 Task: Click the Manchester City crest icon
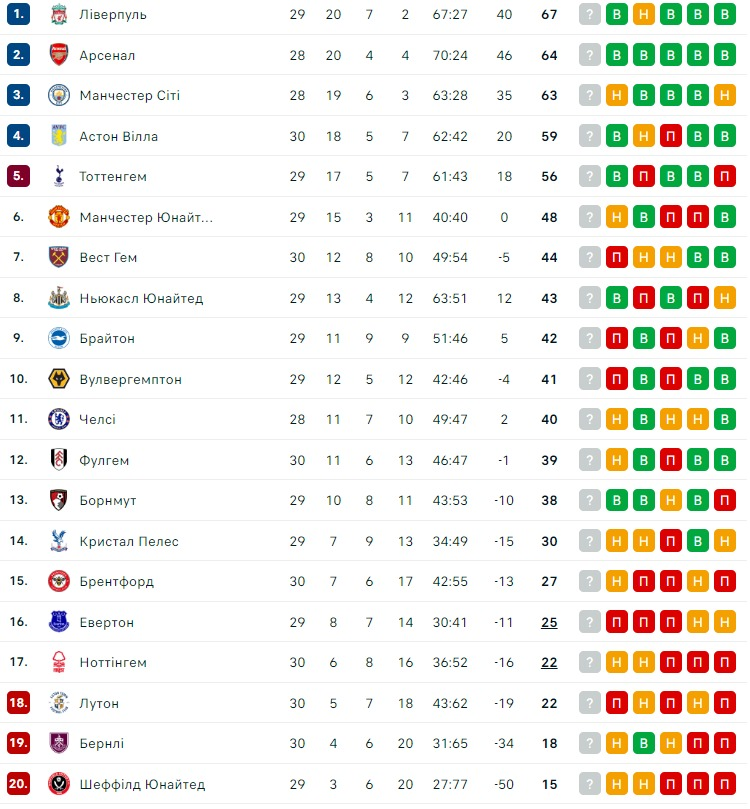tap(59, 96)
